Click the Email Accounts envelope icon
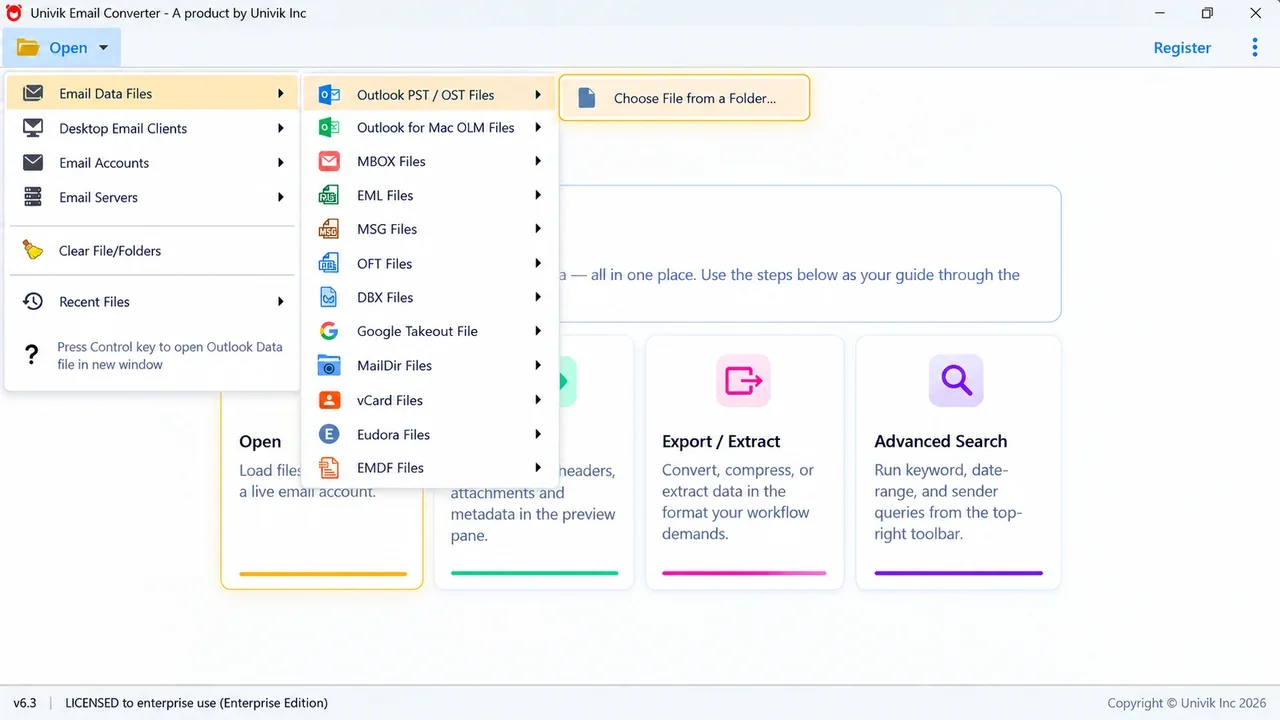The image size is (1280, 720). 33,162
